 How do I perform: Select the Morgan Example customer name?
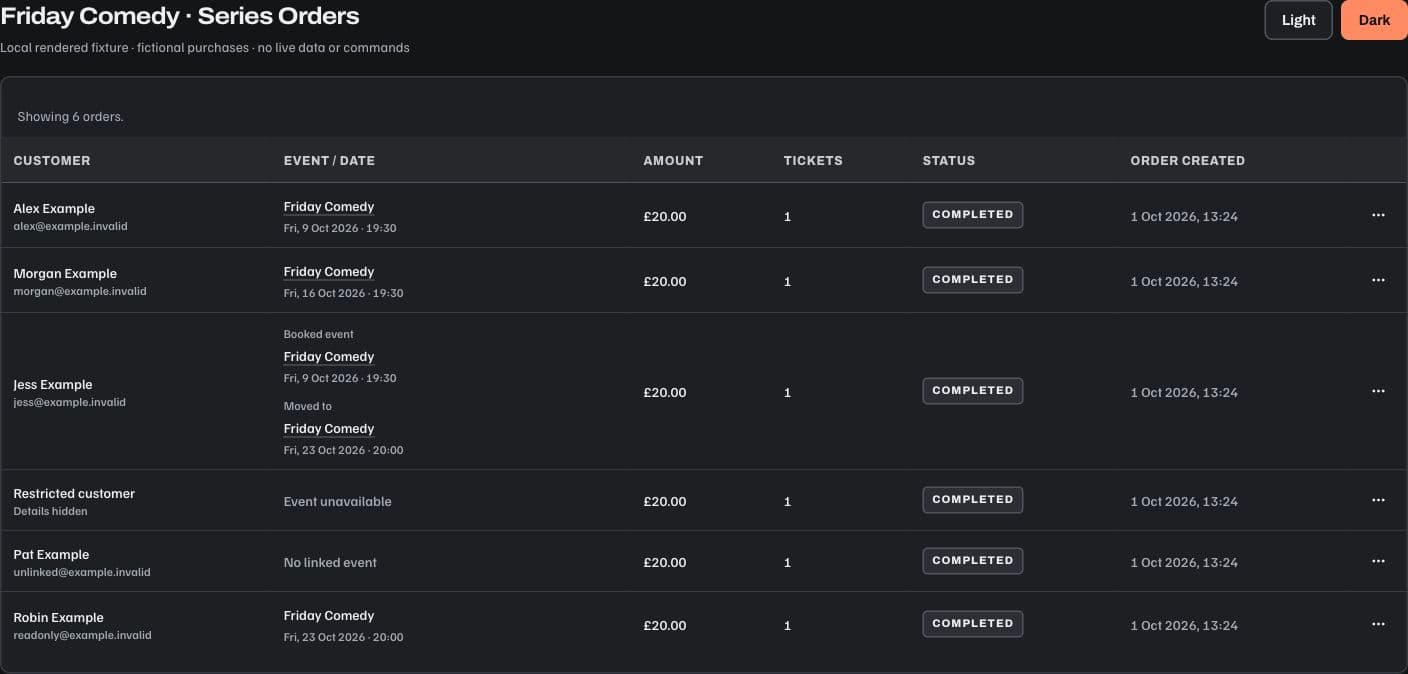65,274
